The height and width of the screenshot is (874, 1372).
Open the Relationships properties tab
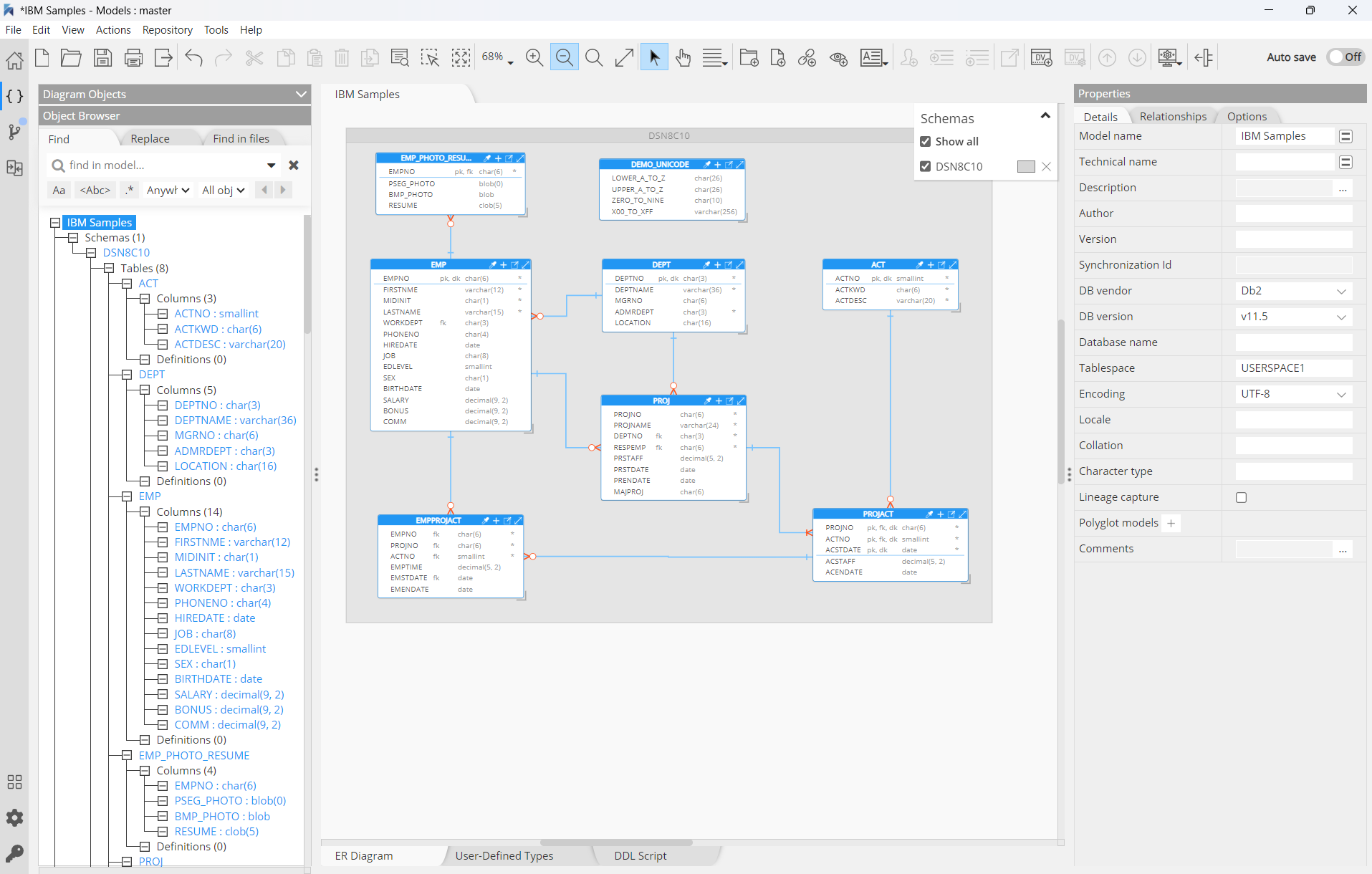tap(1172, 117)
